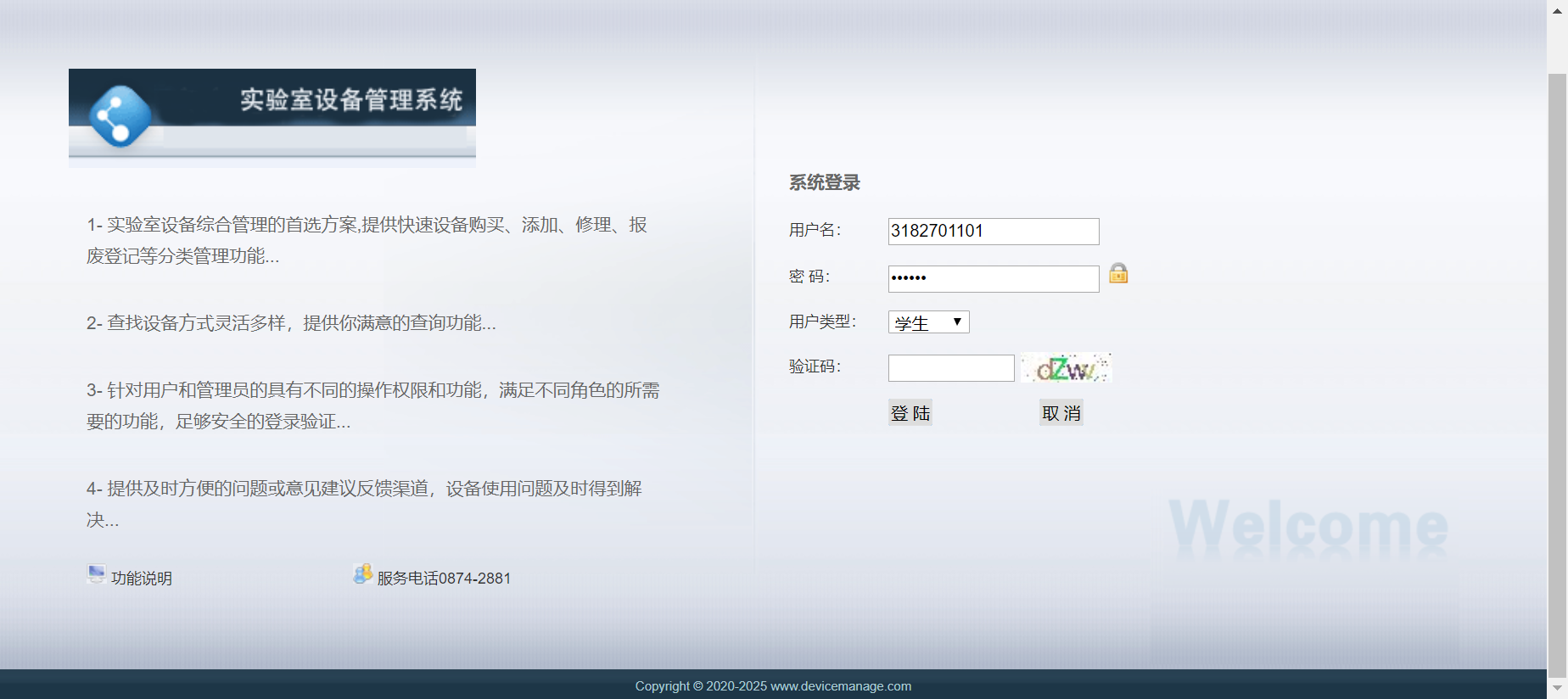Image resolution: width=1568 pixels, height=699 pixels.
Task: Click the 密 码: label
Action: point(809,277)
